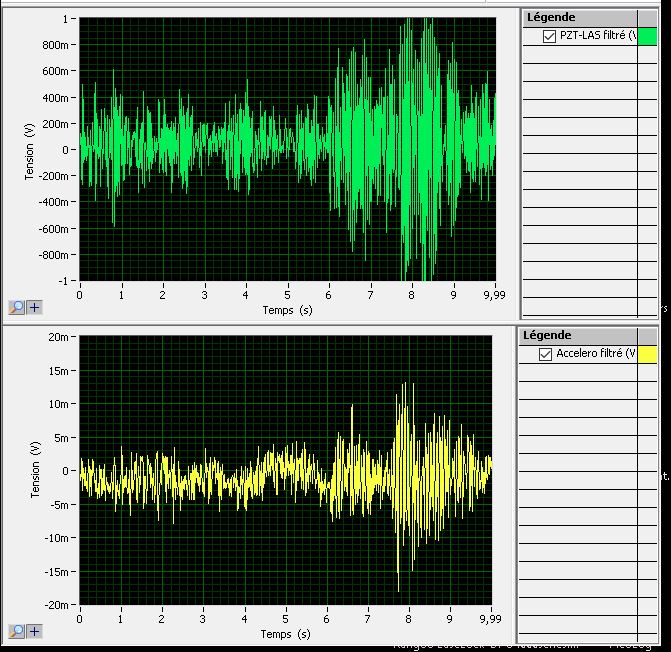The width and height of the screenshot is (671, 652).
Task: Click the 800m tick label on the green graph
Action: tap(59, 45)
